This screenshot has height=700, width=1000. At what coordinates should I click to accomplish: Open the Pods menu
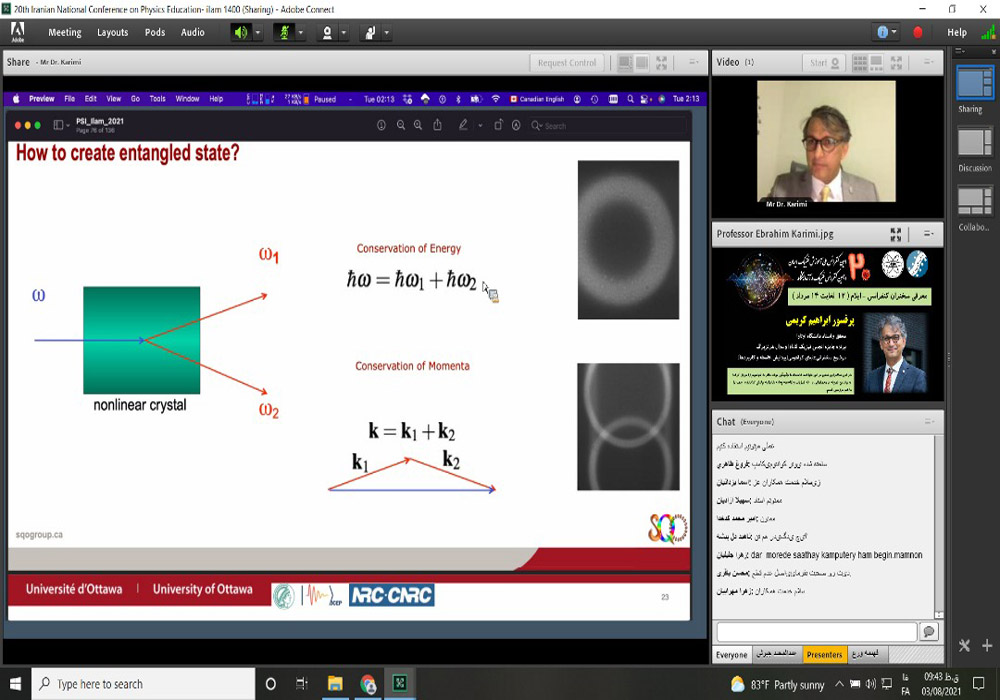(155, 32)
